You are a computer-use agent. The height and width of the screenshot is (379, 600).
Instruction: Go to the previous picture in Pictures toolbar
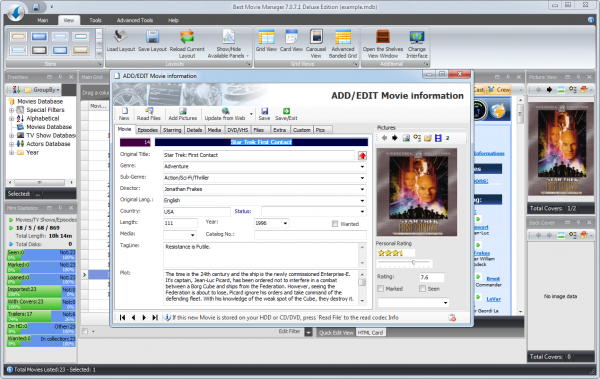click(x=384, y=138)
